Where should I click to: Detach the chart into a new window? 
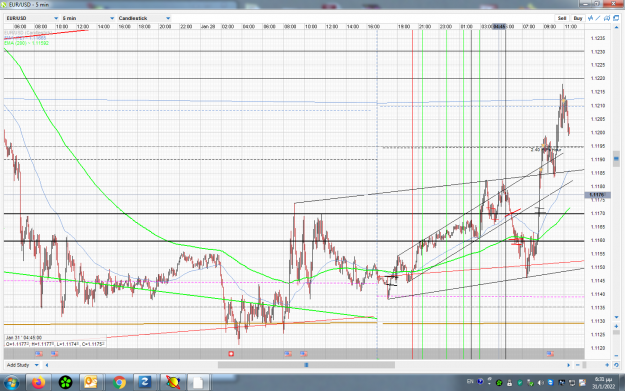[616, 18]
